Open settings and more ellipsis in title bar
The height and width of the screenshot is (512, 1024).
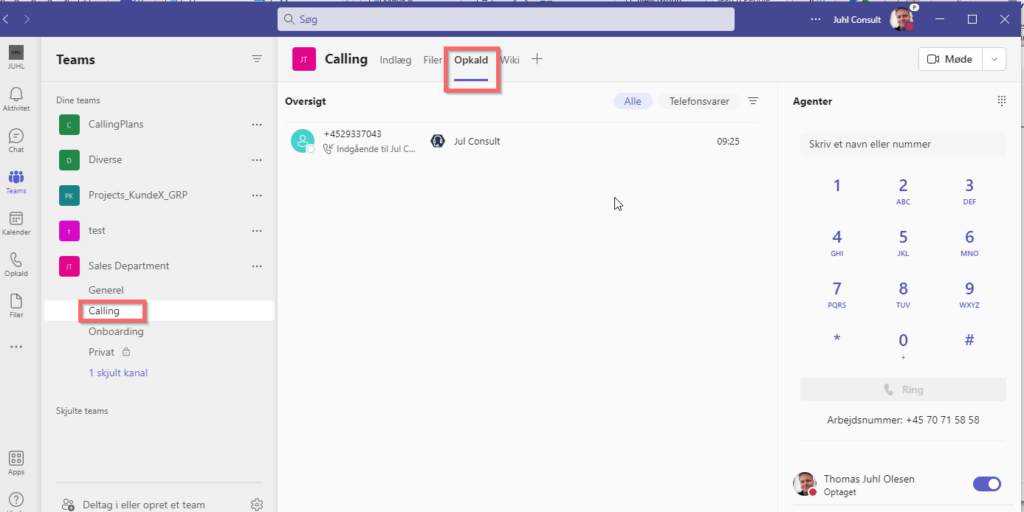point(816,20)
